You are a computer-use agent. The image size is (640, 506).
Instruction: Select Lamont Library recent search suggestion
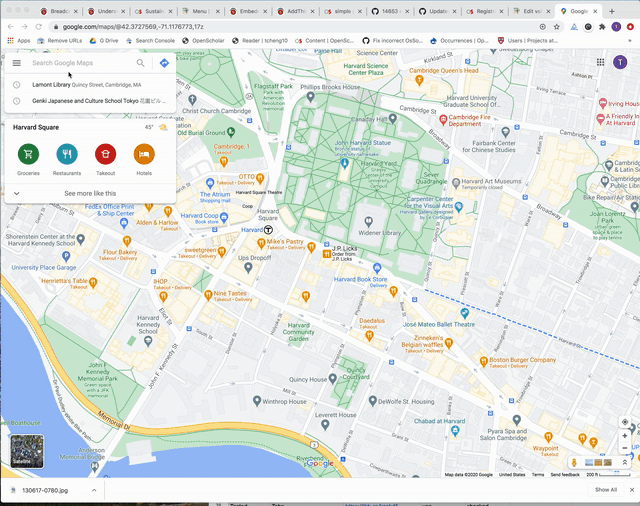pos(86,85)
